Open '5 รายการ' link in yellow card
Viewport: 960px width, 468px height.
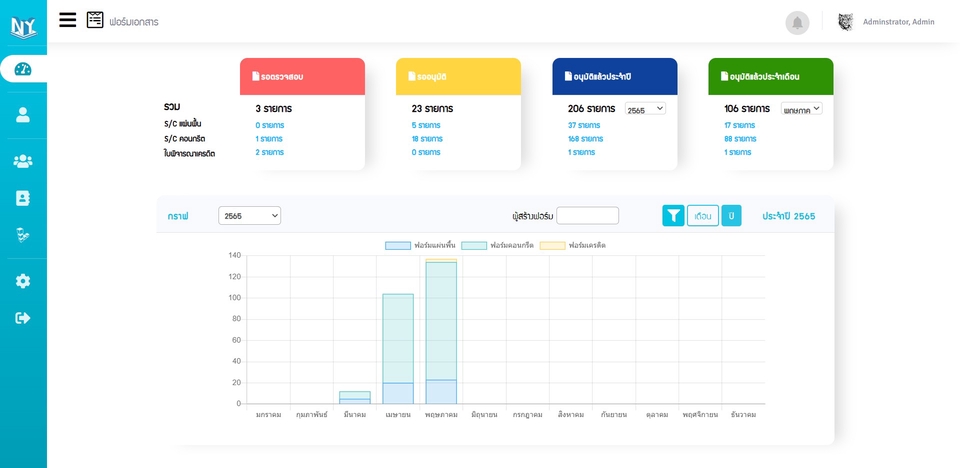tap(426, 126)
